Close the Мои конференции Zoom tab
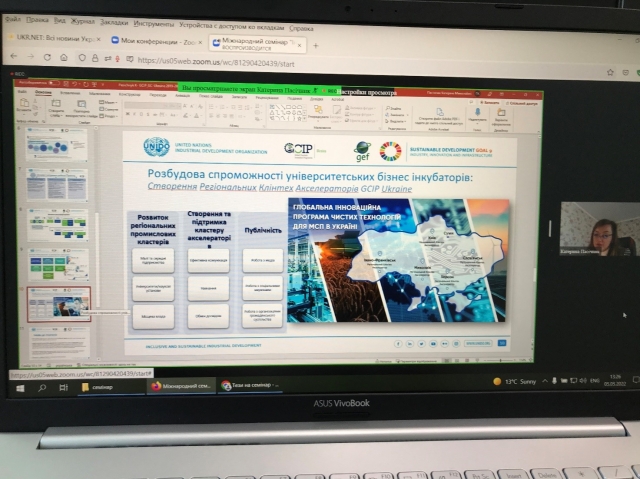This screenshot has height=479, width=640. (x=200, y=42)
